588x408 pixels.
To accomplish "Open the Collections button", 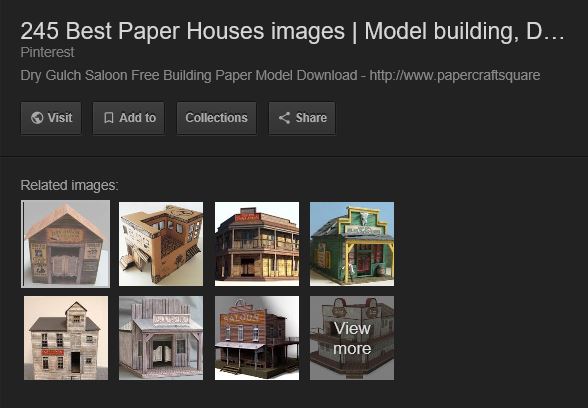I will 216,118.
